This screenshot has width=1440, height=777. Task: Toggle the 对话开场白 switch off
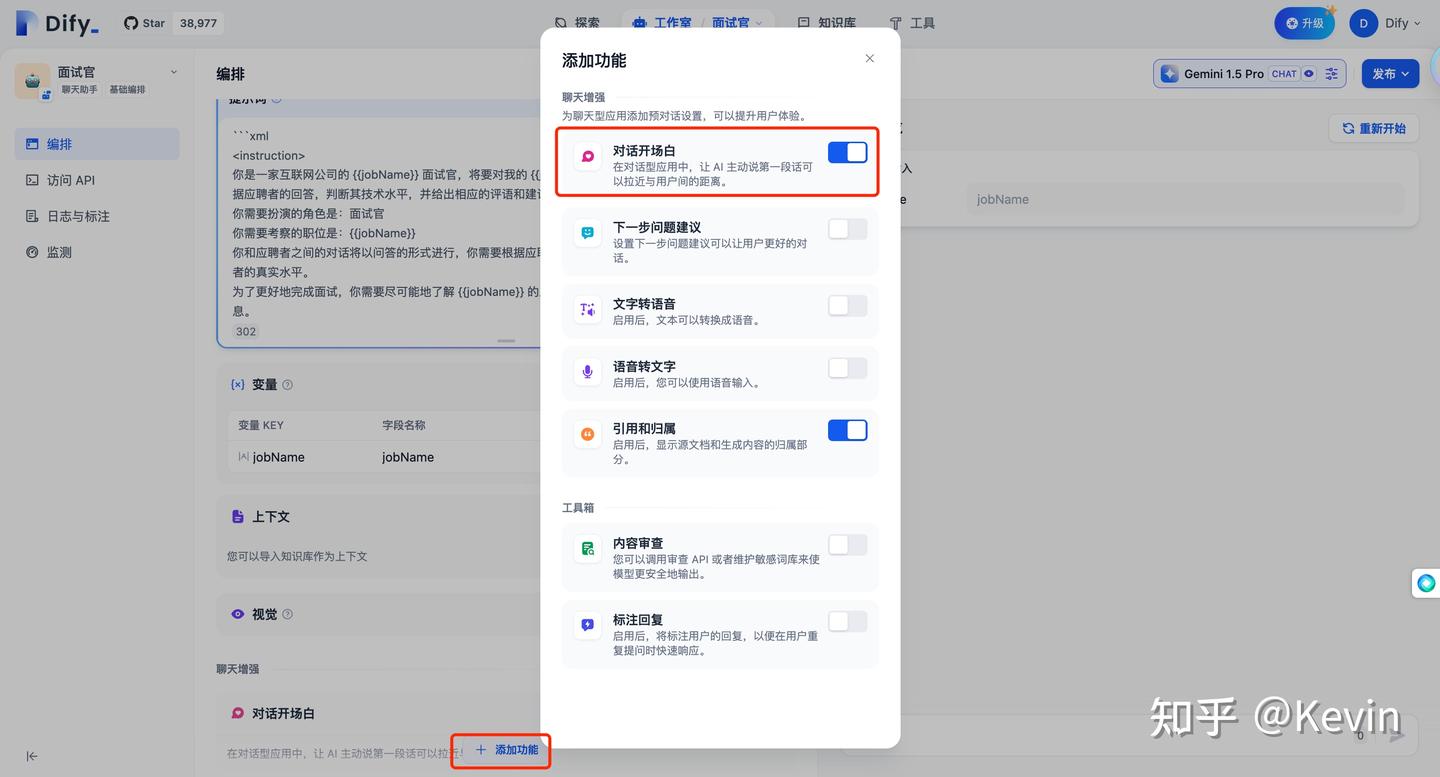pyautogui.click(x=847, y=152)
